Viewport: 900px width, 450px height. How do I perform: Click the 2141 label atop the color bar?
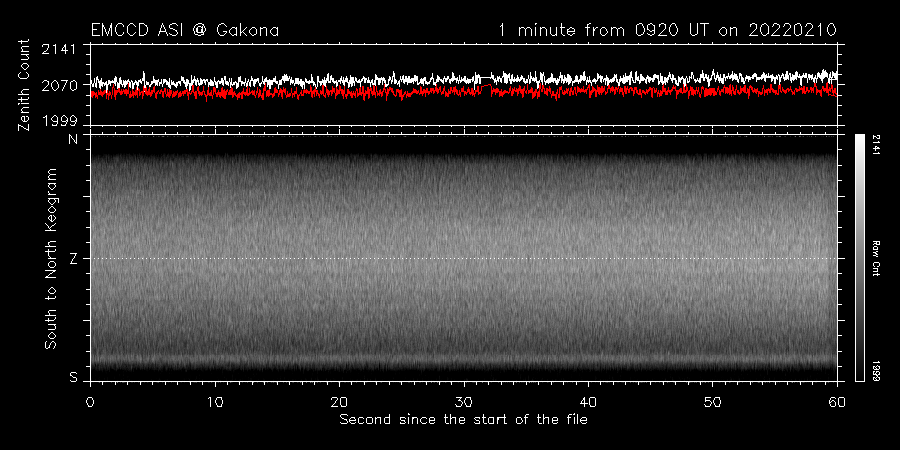877,145
